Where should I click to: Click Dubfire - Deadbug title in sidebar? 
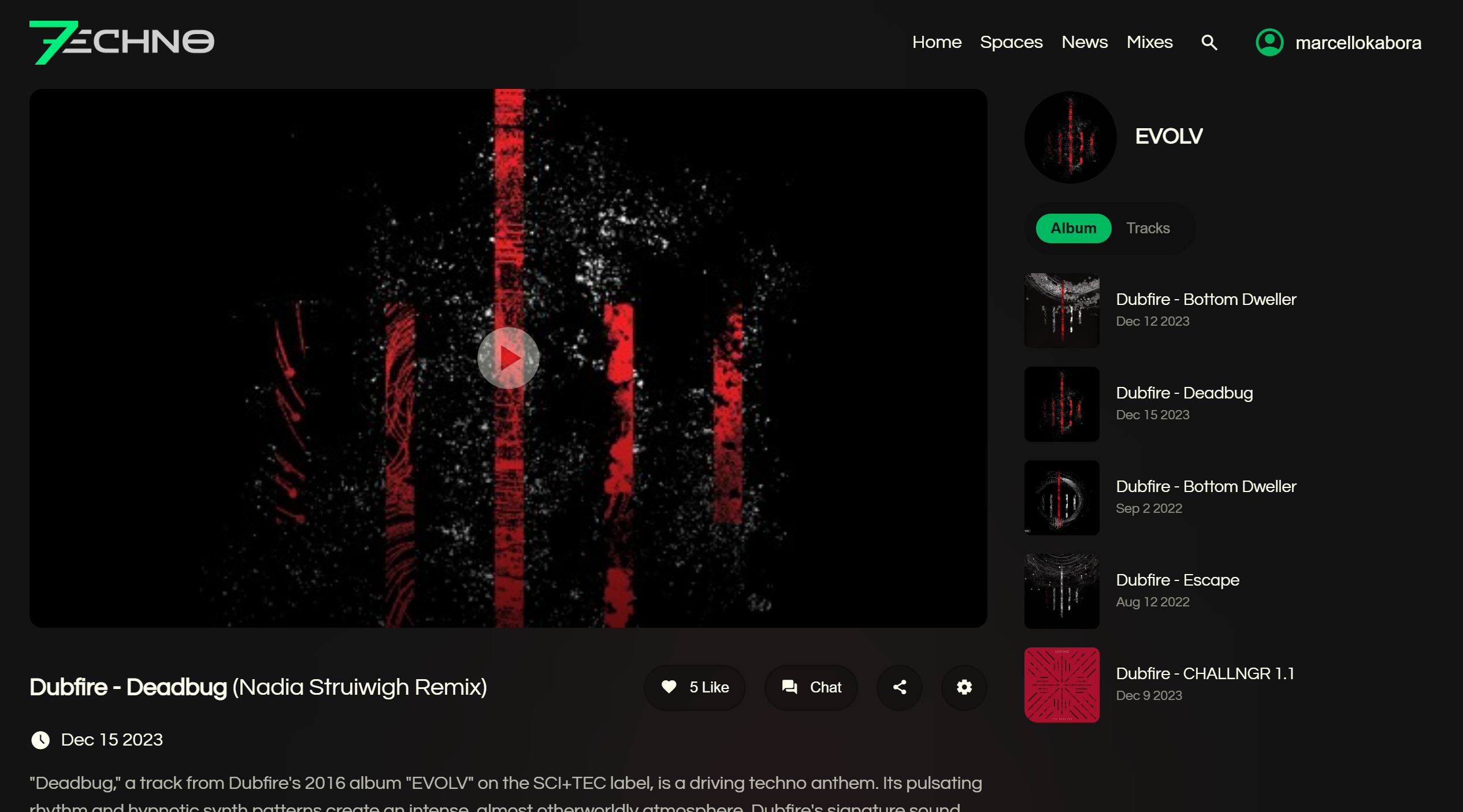tap(1184, 393)
